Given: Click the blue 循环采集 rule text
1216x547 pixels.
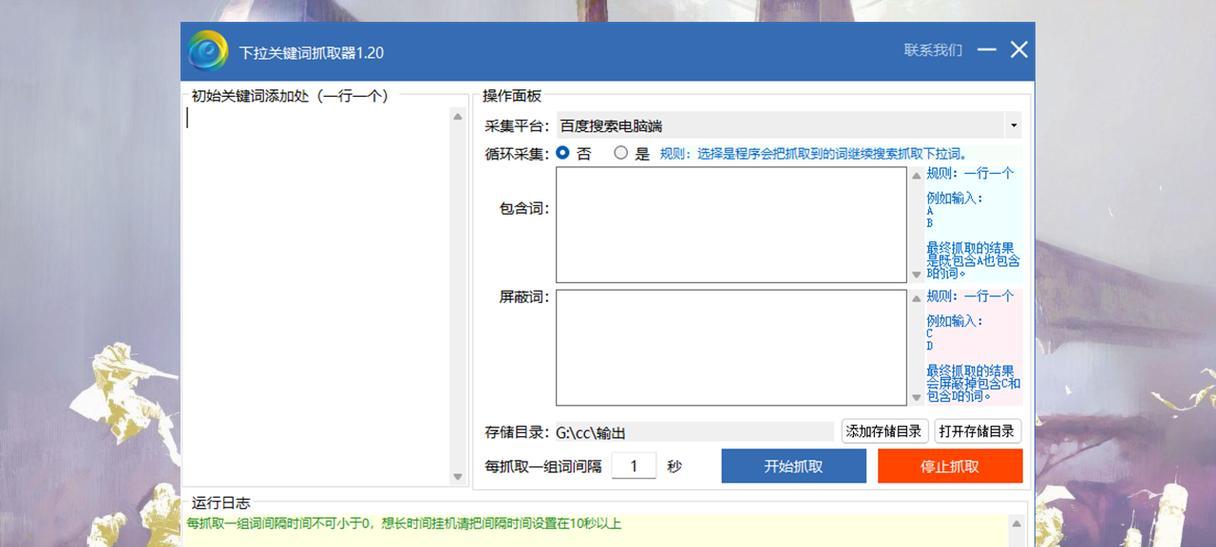Looking at the screenshot, I should pyautogui.click(x=813, y=154).
